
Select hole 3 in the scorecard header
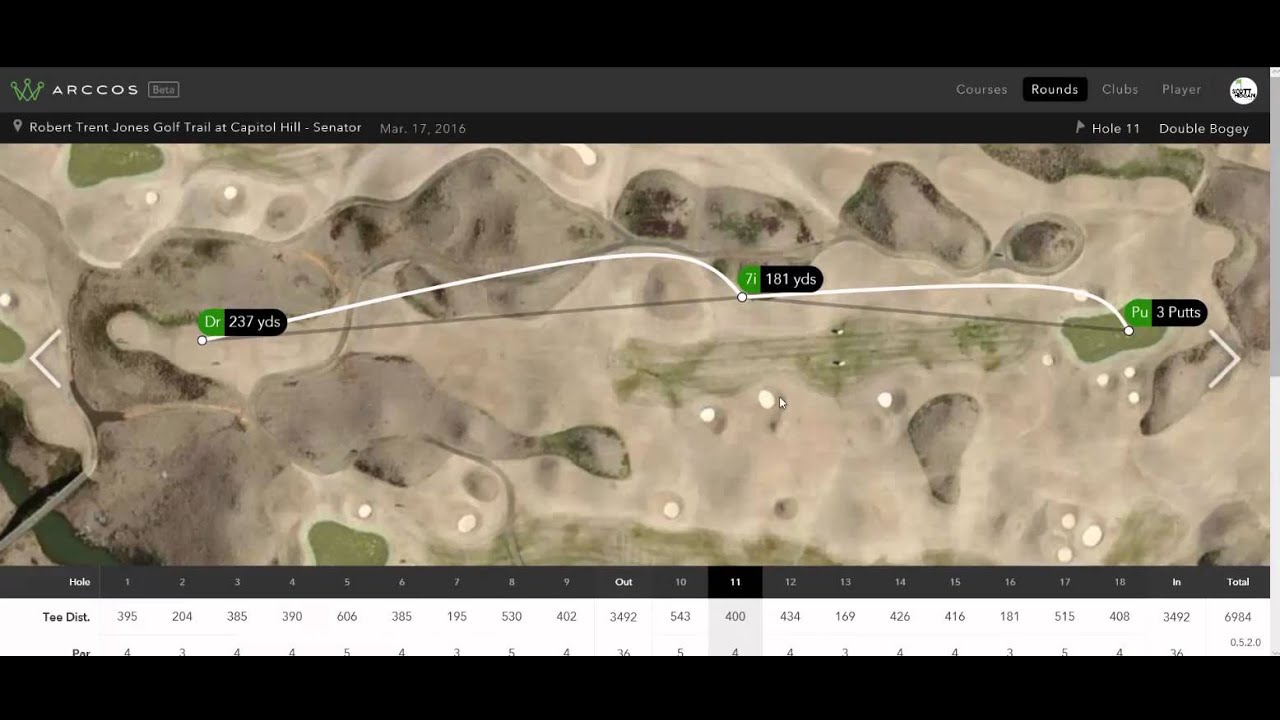tap(237, 582)
